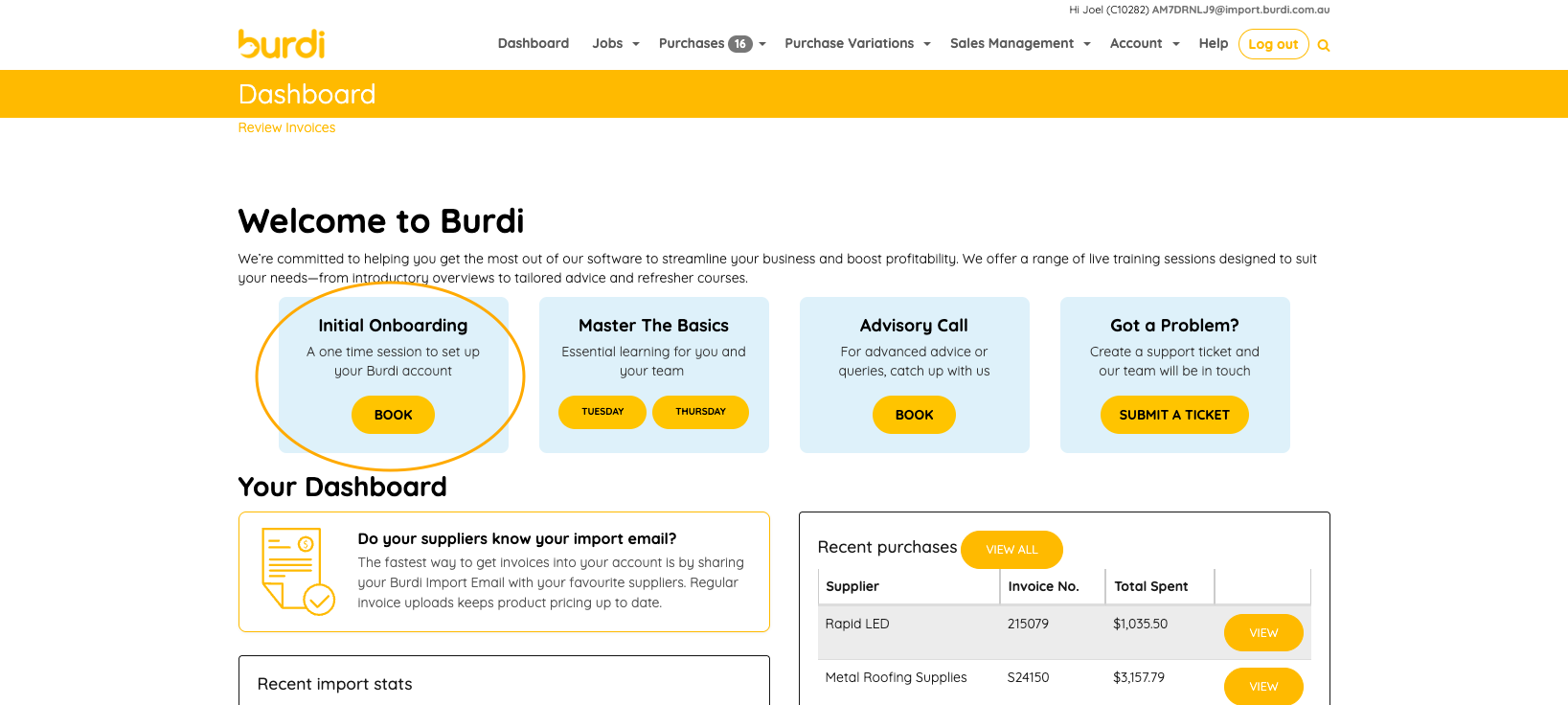View the Metal Roofing Supplies invoice

point(1262,686)
